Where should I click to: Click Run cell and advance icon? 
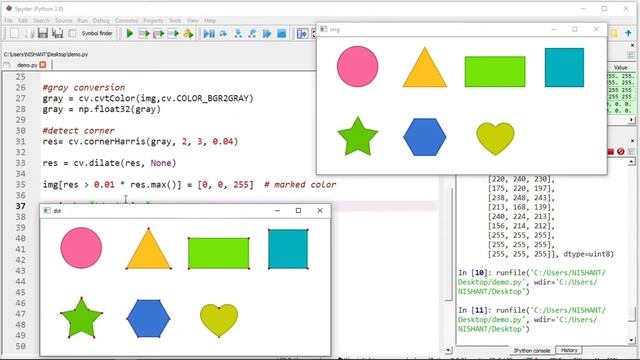tap(158, 33)
